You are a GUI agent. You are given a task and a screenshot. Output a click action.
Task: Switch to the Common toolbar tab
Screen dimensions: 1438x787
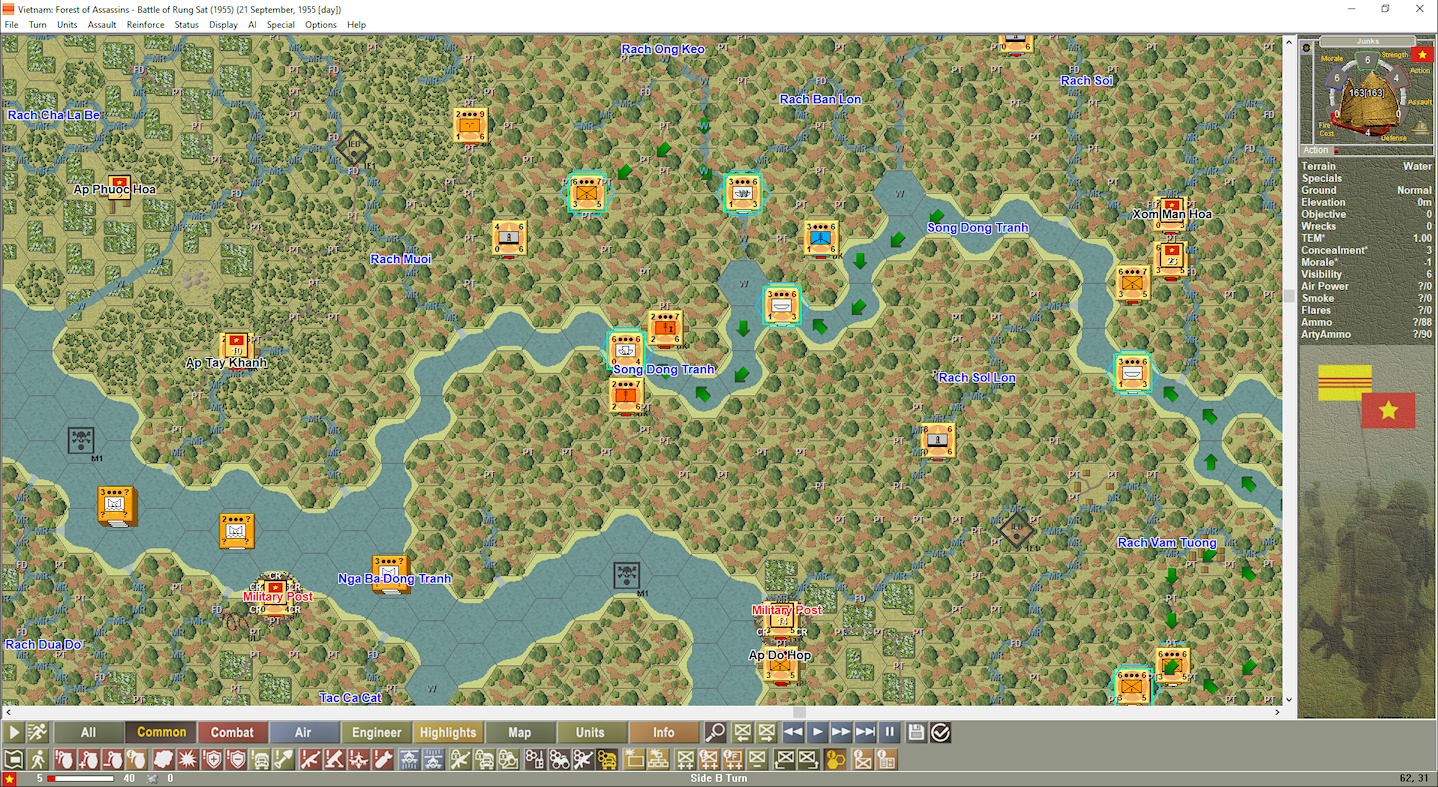(161, 732)
